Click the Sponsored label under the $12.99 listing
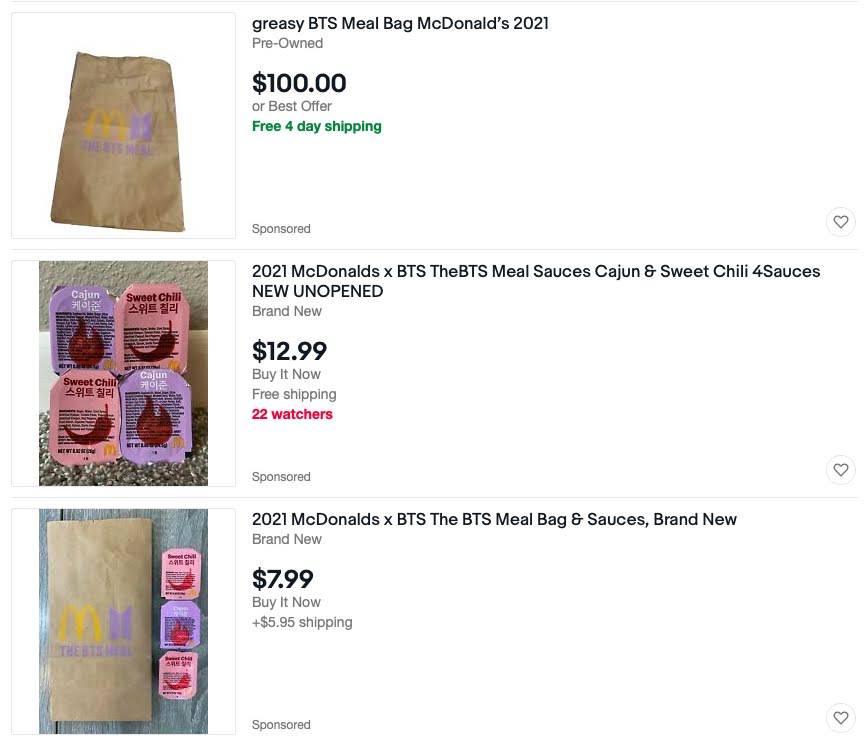Image resolution: width=865 pixels, height=742 pixels. tap(281, 477)
